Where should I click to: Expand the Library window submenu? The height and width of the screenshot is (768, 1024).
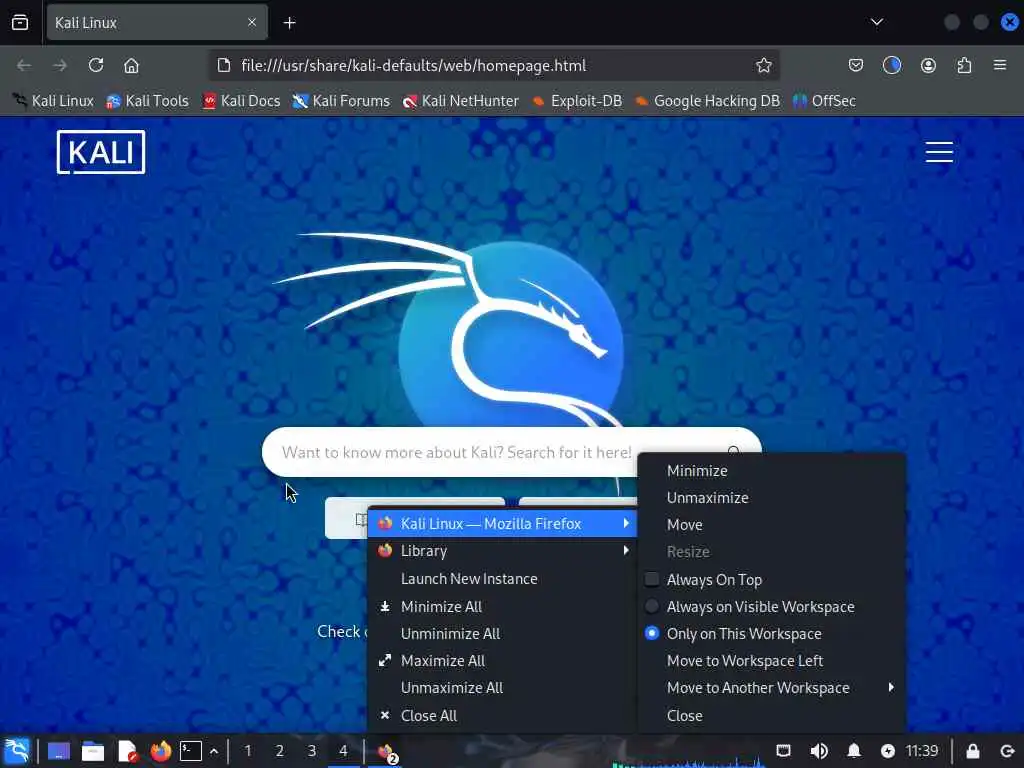(503, 551)
